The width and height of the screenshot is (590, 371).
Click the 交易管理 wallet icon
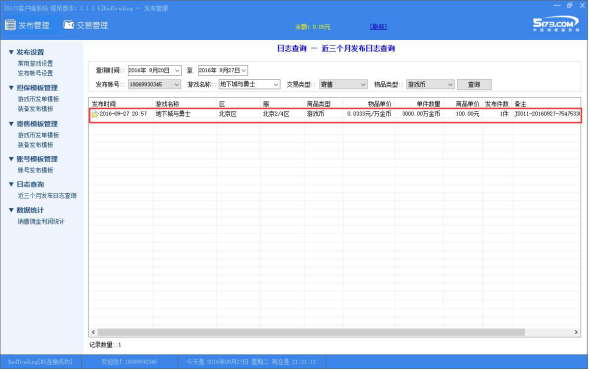point(68,25)
